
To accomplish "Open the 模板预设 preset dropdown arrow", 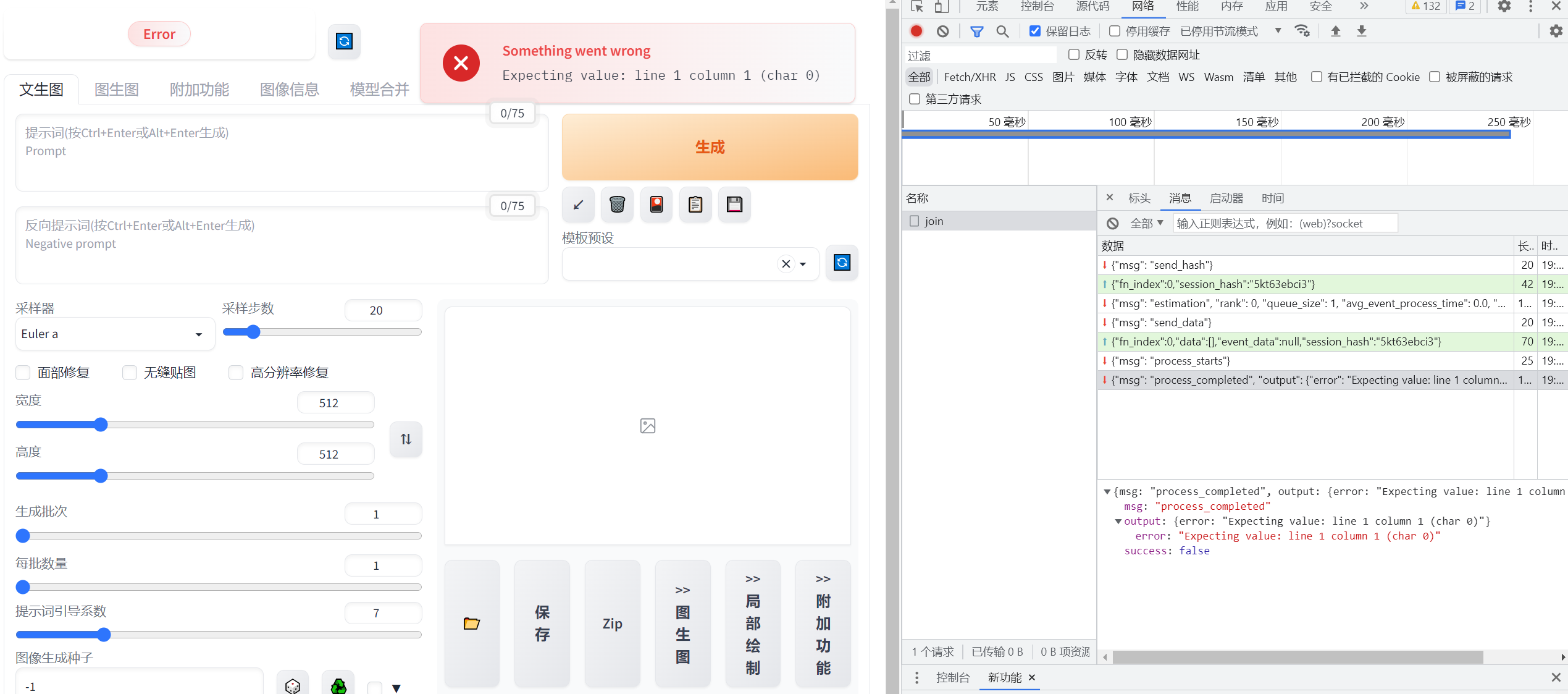I will click(x=803, y=264).
